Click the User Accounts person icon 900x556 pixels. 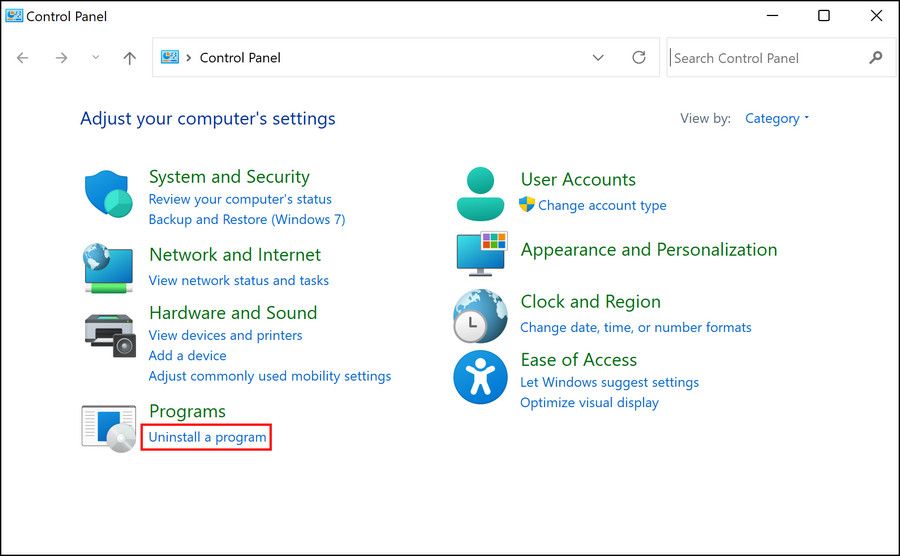(x=480, y=193)
